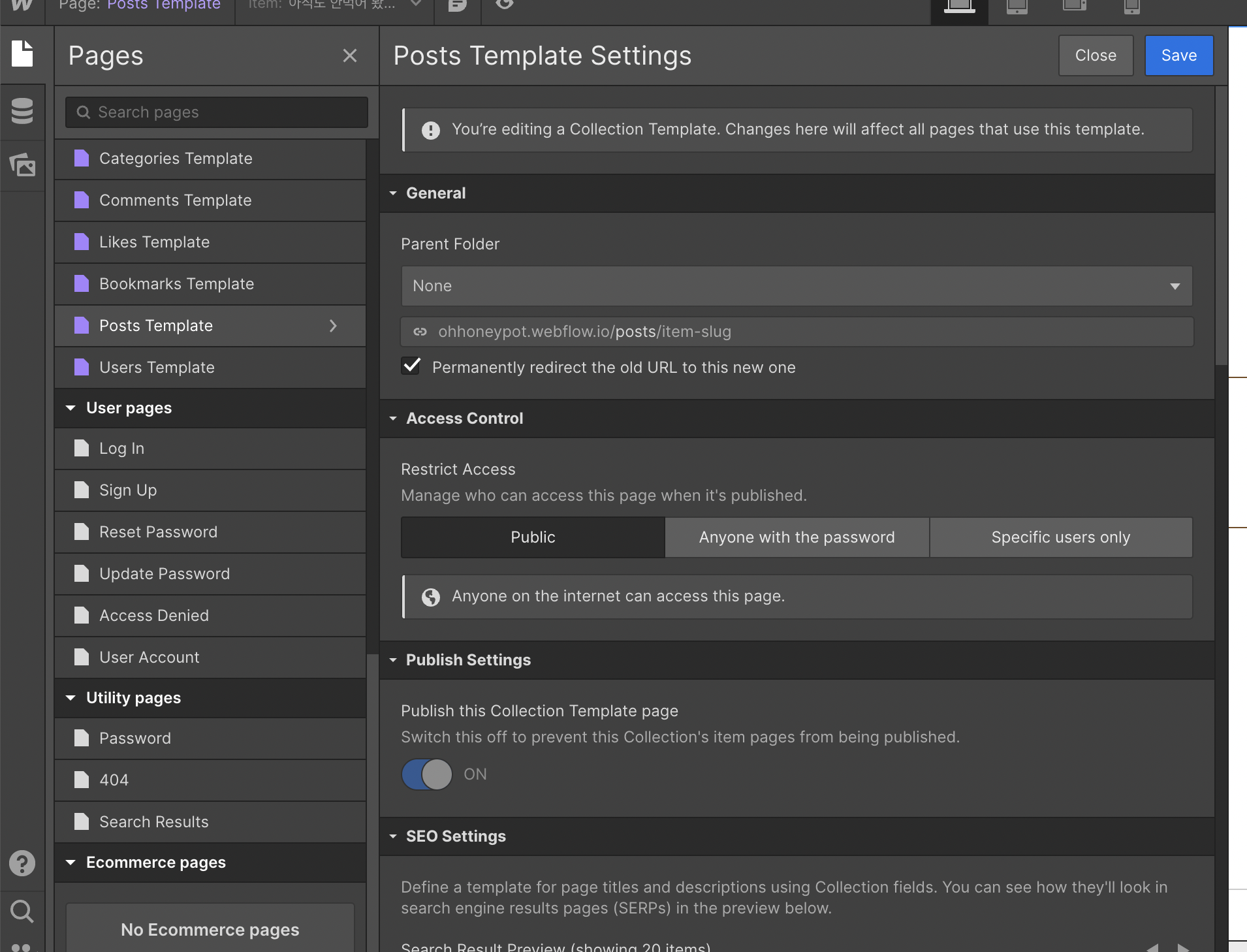
Task: Switch off Publish Collection Template toggle
Action: coord(427,774)
